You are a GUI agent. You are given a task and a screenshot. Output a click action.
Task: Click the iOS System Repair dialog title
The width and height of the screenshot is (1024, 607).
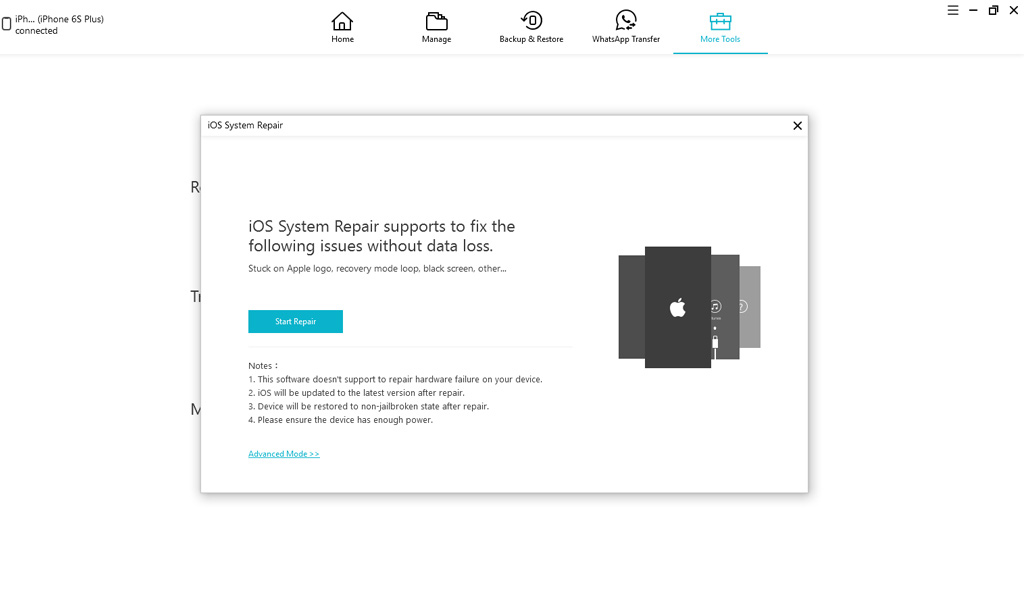pos(245,125)
